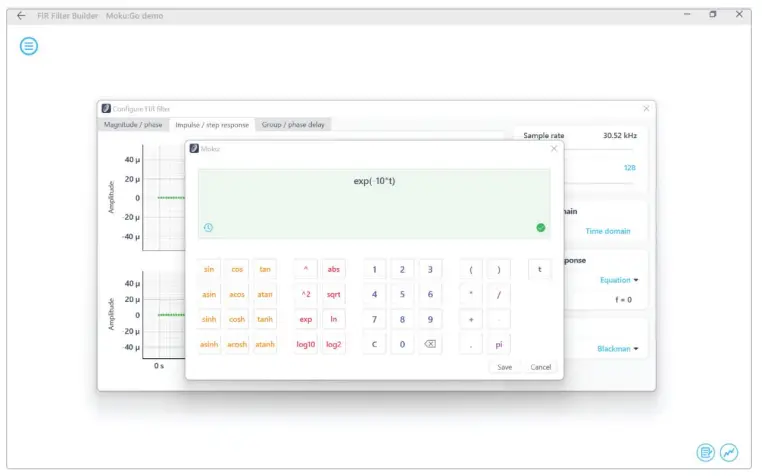Click the divide / operator key
The image size is (762, 476).
499,294
